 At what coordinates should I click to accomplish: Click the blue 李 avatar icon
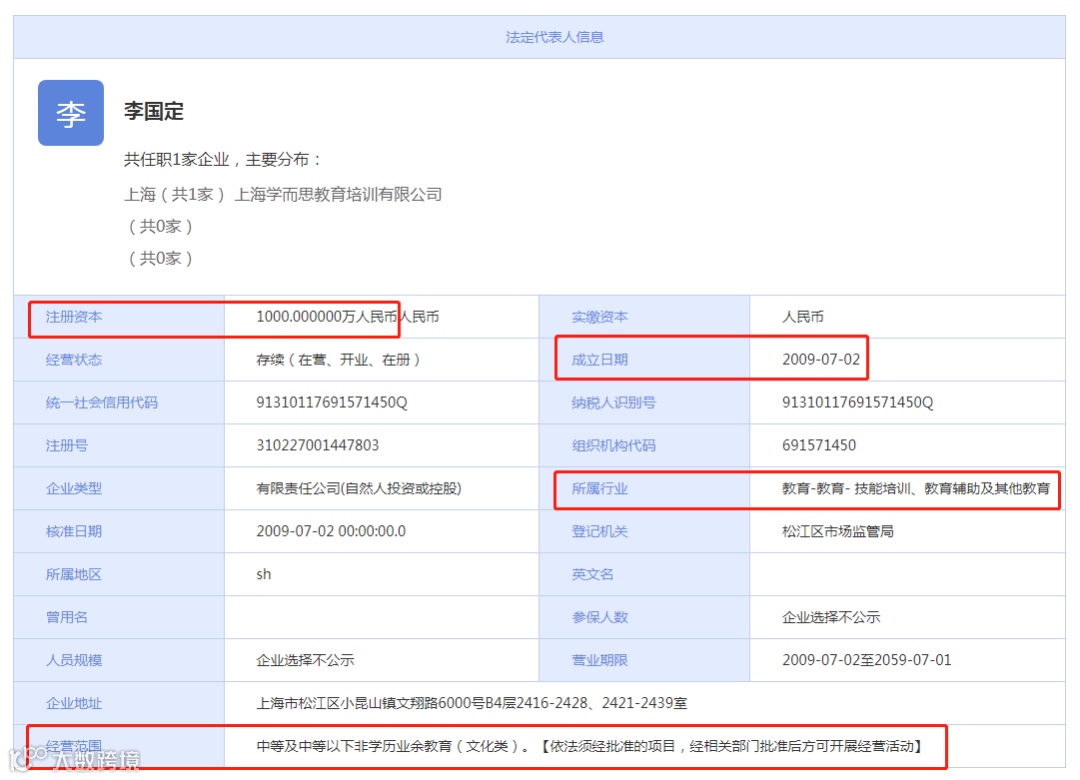71,113
